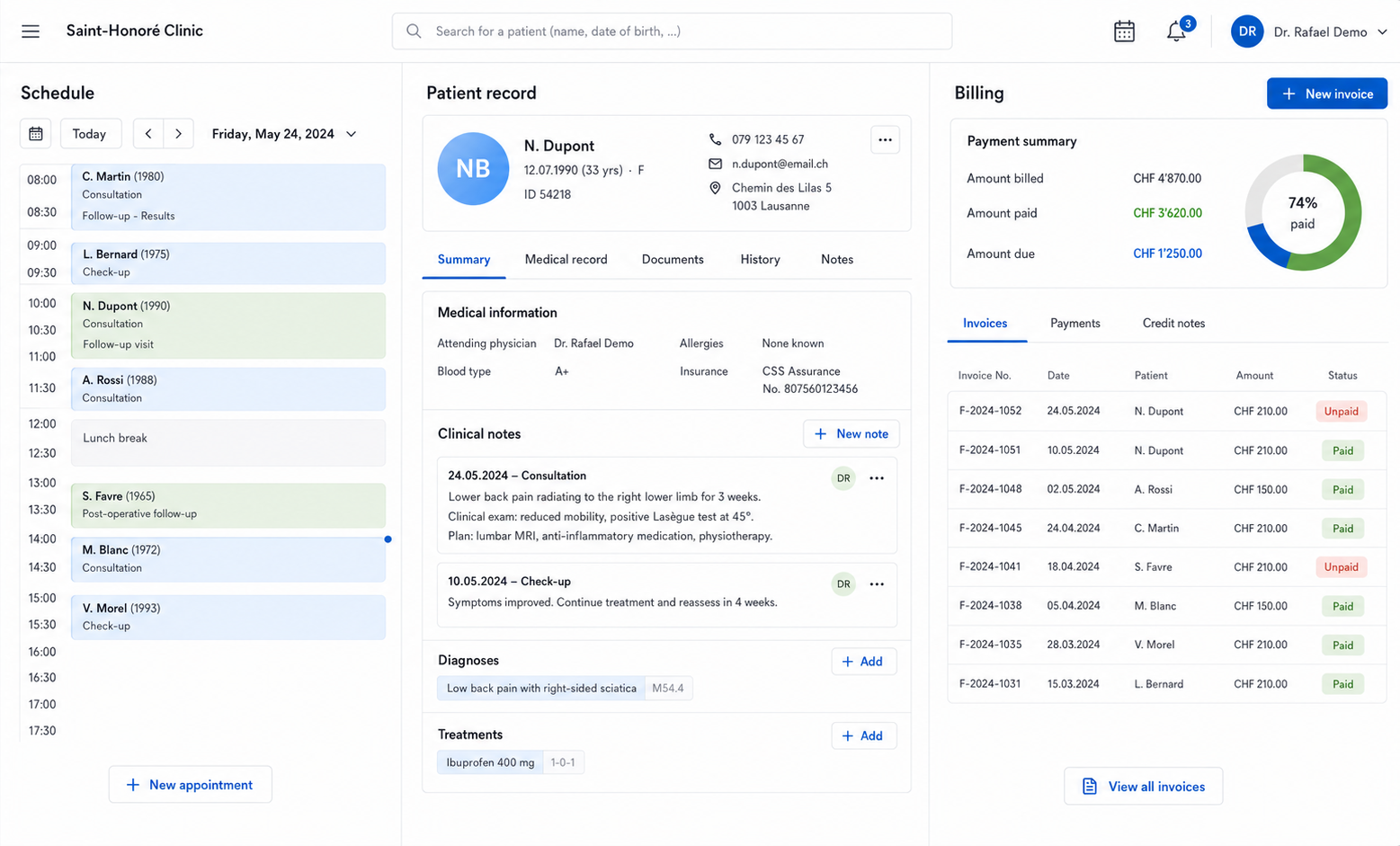Viewport: 1400px width, 846px height.
Task: Click the Today button
Action: pos(89,134)
